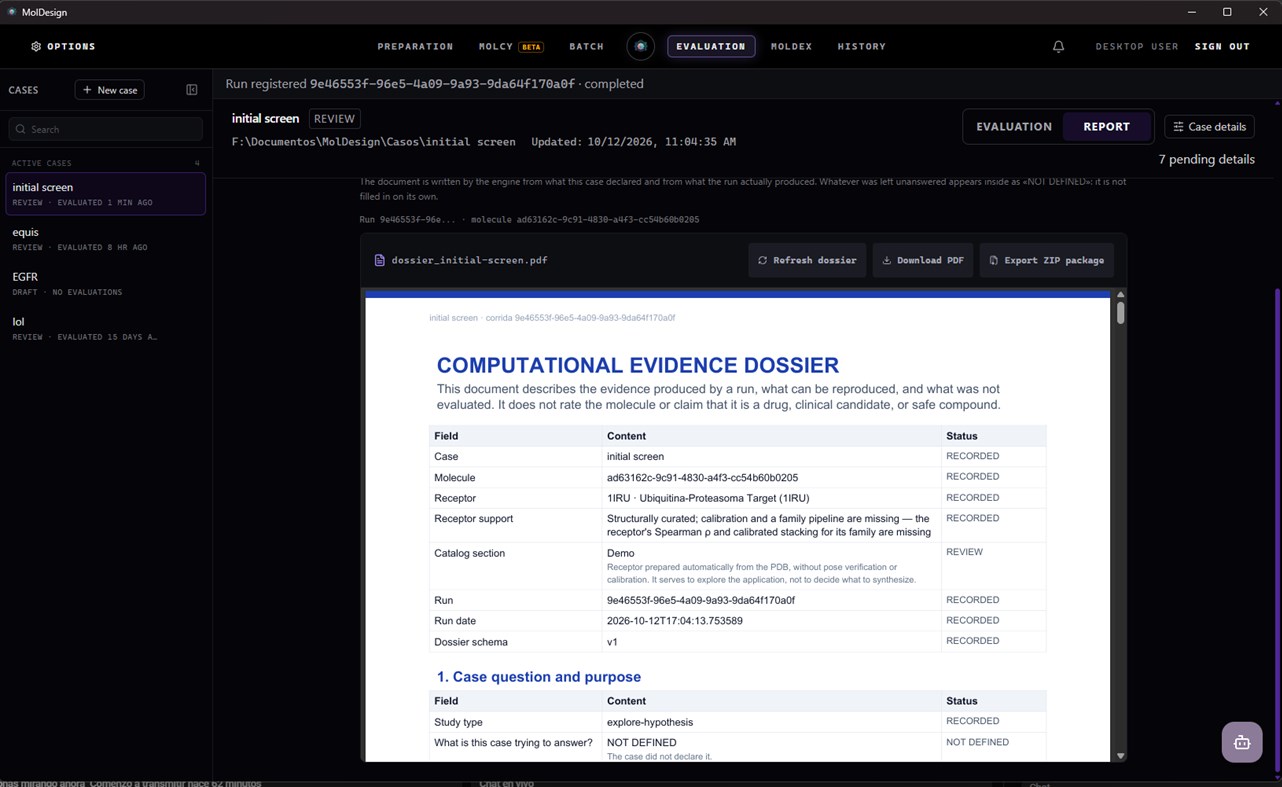Click the explore-hypothesis study type value
Image resolution: width=1282 pixels, height=787 pixels.
(650, 722)
